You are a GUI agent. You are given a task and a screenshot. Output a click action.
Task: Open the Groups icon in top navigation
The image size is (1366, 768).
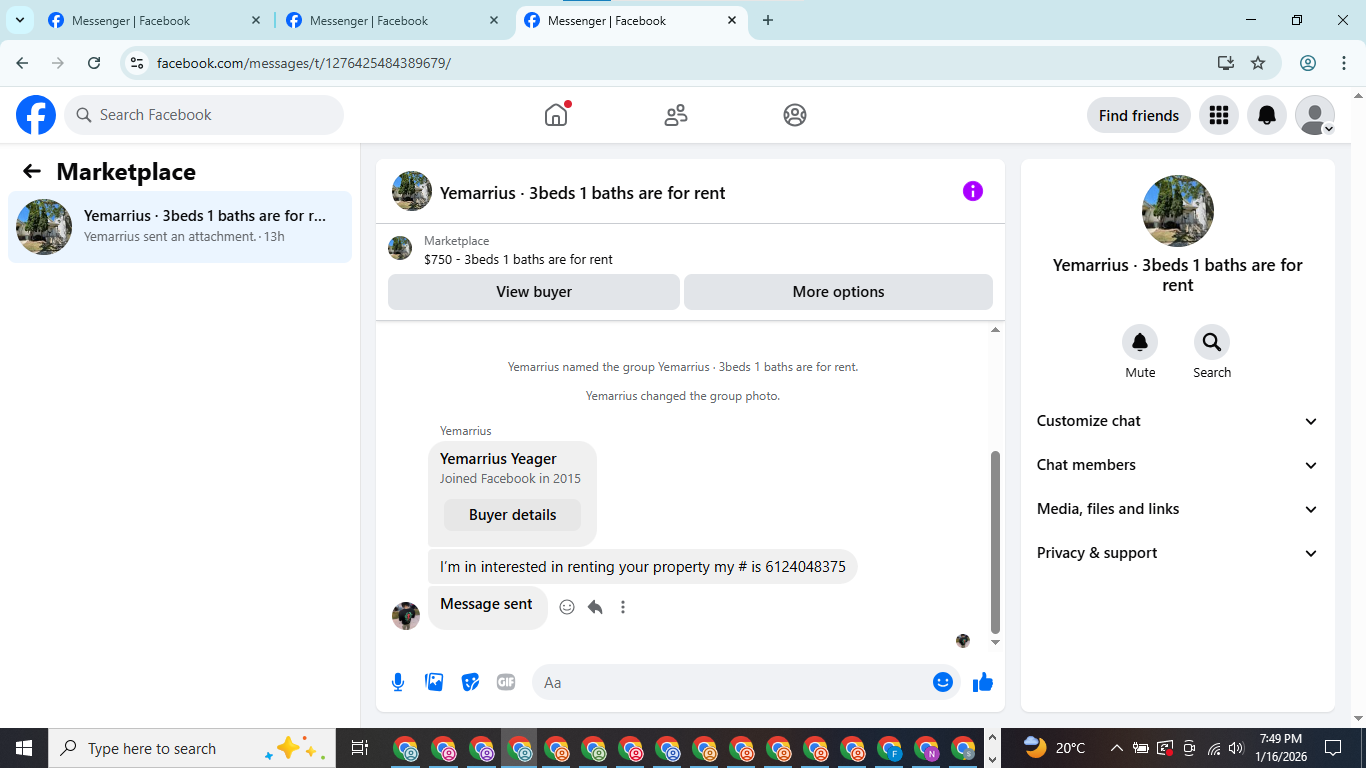click(x=795, y=115)
